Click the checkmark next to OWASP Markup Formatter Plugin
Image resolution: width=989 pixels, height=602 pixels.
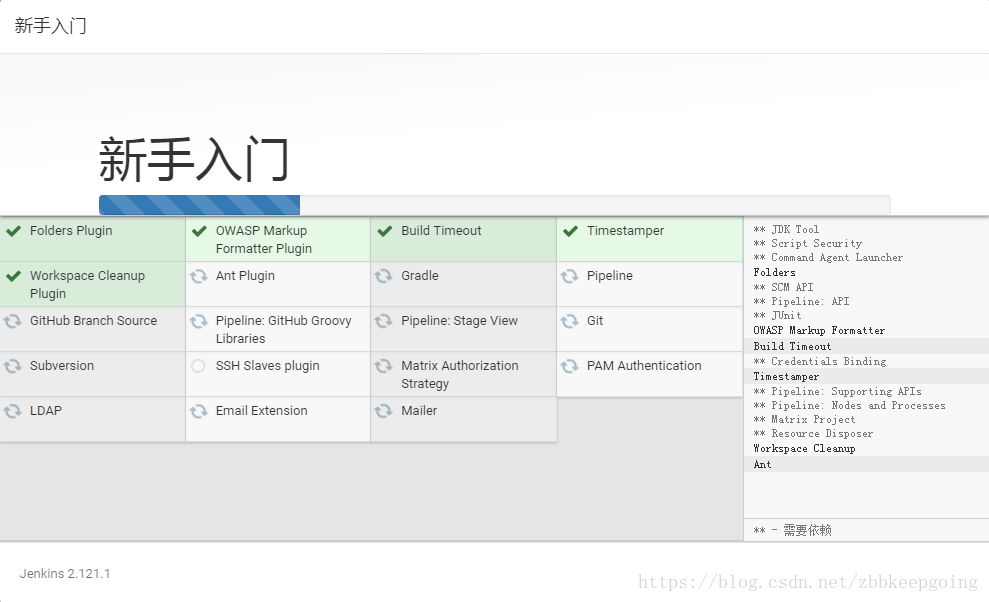199,231
